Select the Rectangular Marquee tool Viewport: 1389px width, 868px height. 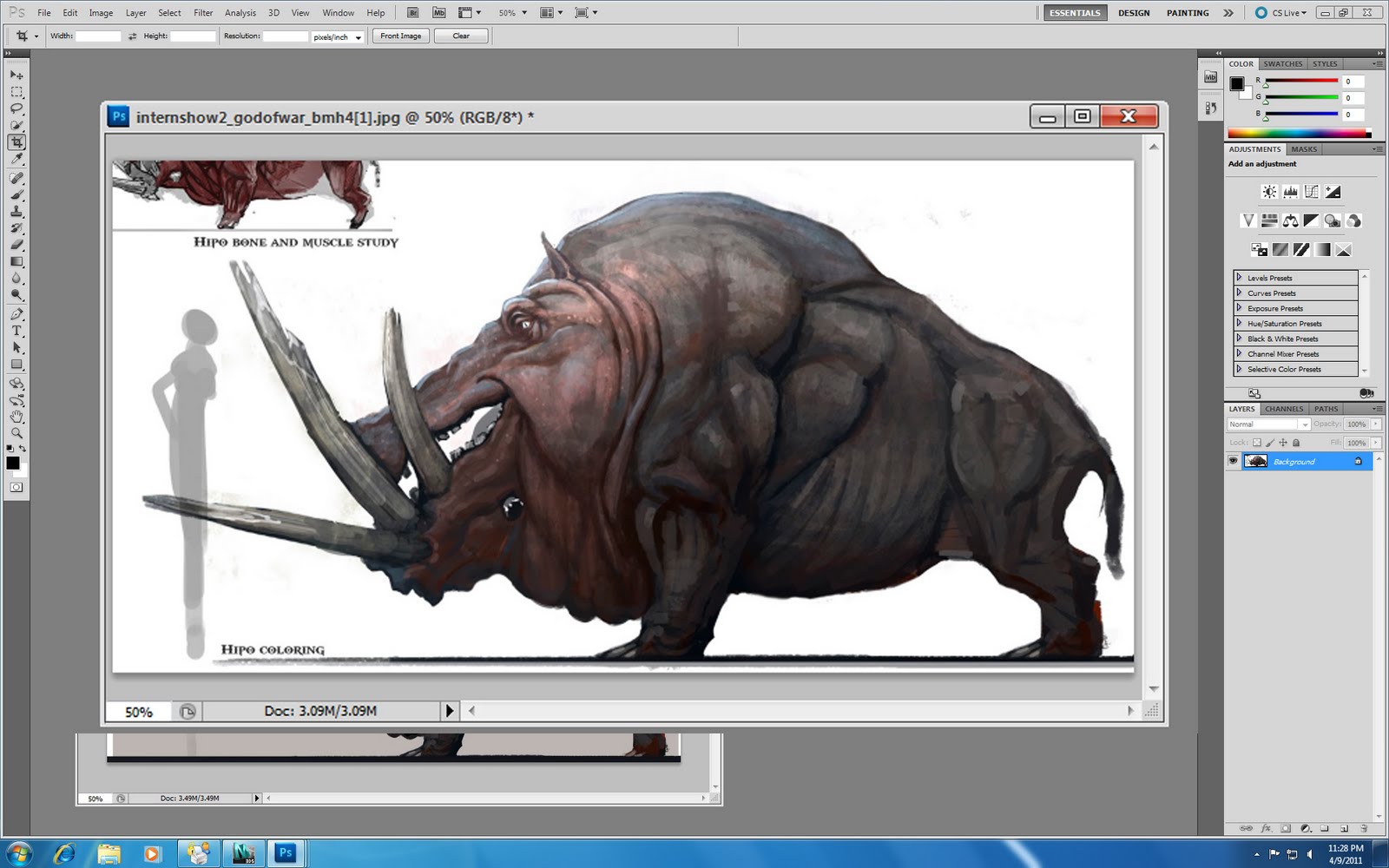tap(16, 92)
